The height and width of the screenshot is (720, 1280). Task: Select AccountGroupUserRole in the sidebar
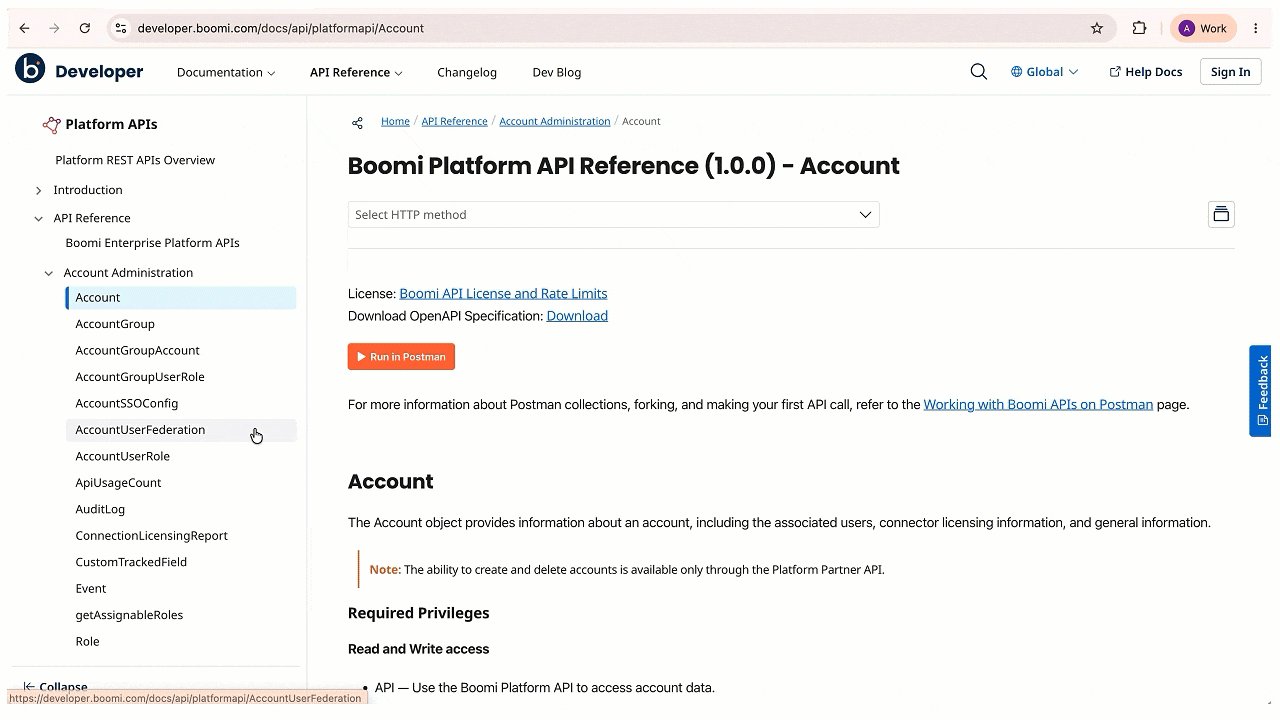pyautogui.click(x=140, y=377)
